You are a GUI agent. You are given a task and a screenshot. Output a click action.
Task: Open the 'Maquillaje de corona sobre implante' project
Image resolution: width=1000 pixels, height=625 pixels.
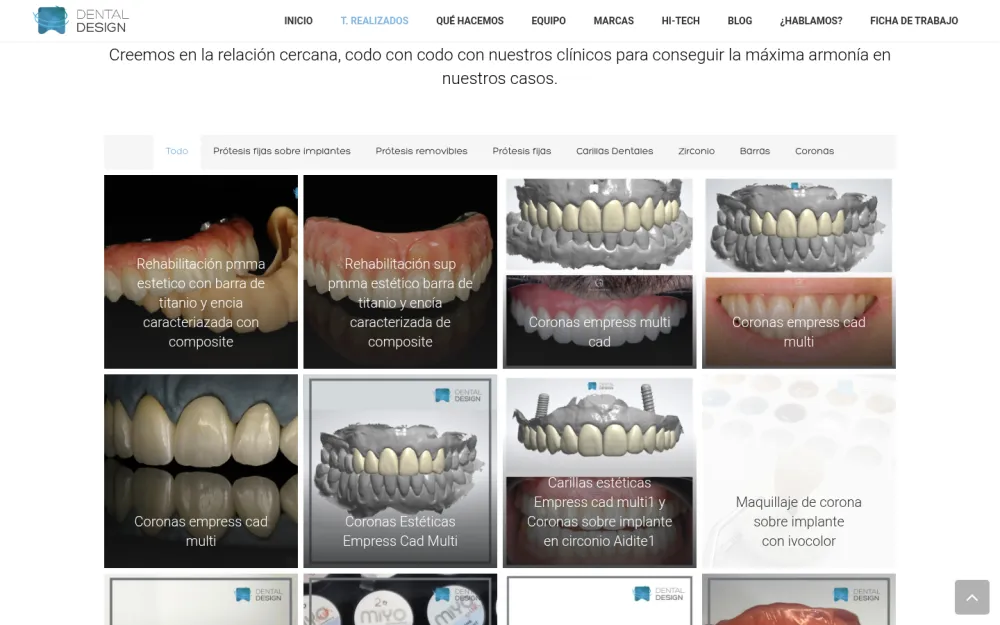[798, 471]
